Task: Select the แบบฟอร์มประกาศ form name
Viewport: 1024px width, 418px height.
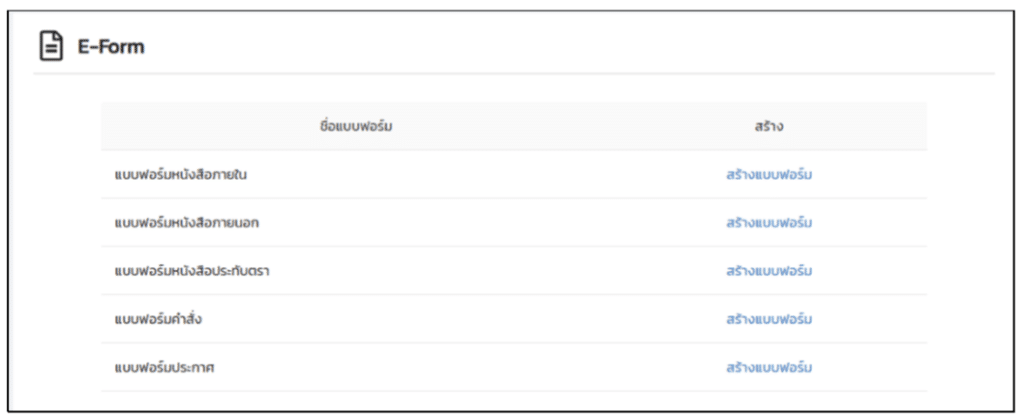Action: click(164, 368)
